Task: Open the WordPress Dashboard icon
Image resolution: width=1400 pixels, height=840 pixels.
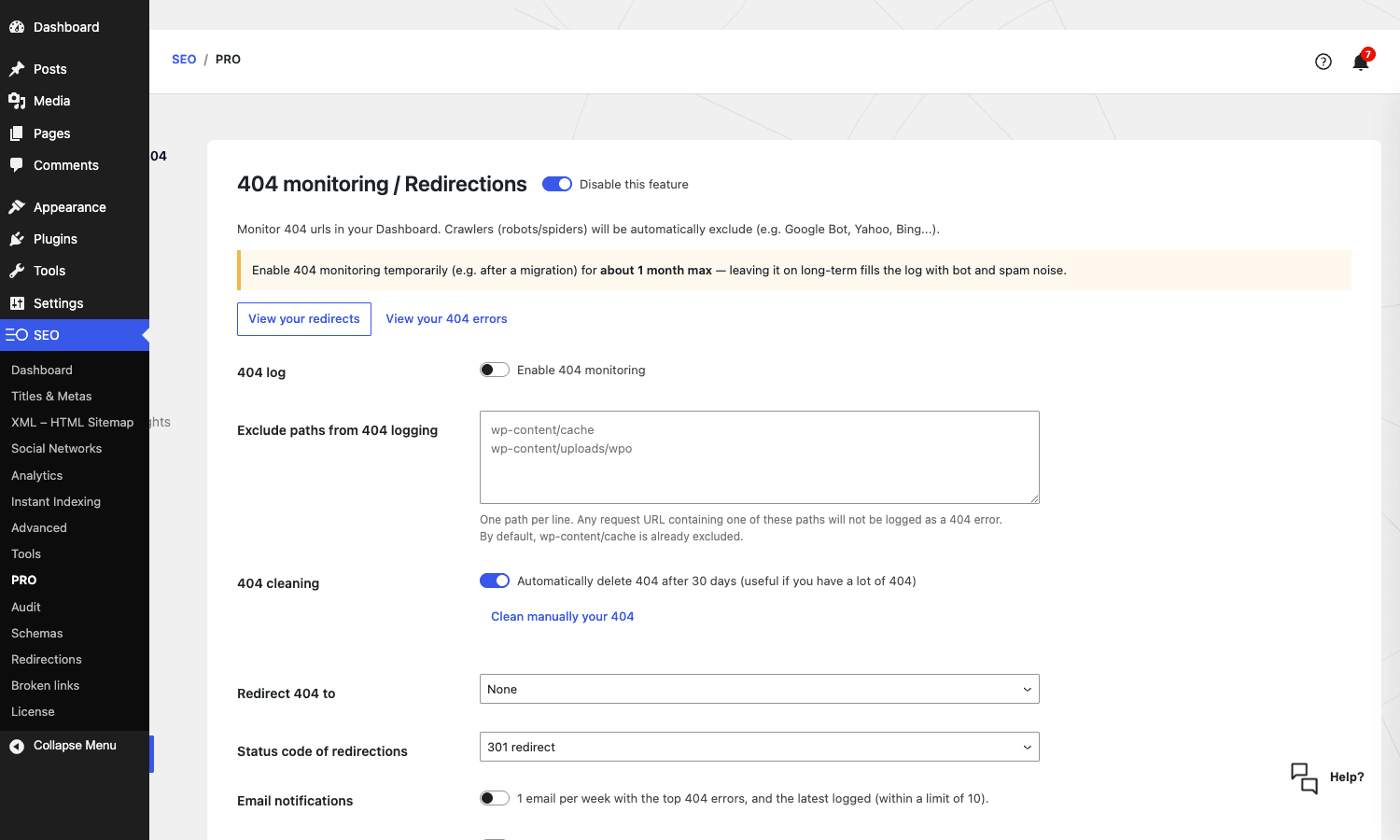Action: [17, 27]
